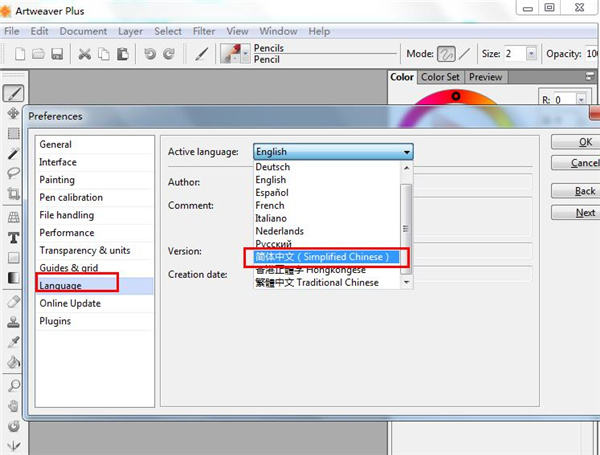Click the New document icon
This screenshot has height=455, width=600.
(x=20, y=54)
